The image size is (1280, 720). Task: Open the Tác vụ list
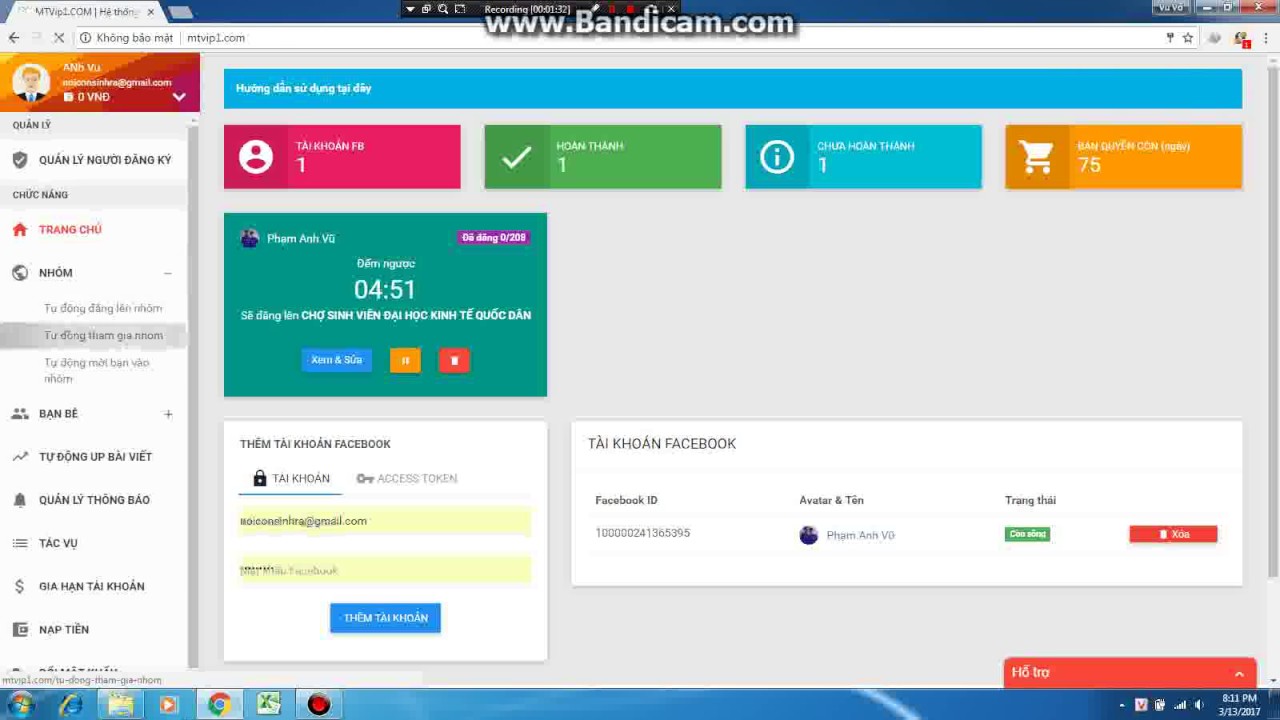tap(58, 543)
